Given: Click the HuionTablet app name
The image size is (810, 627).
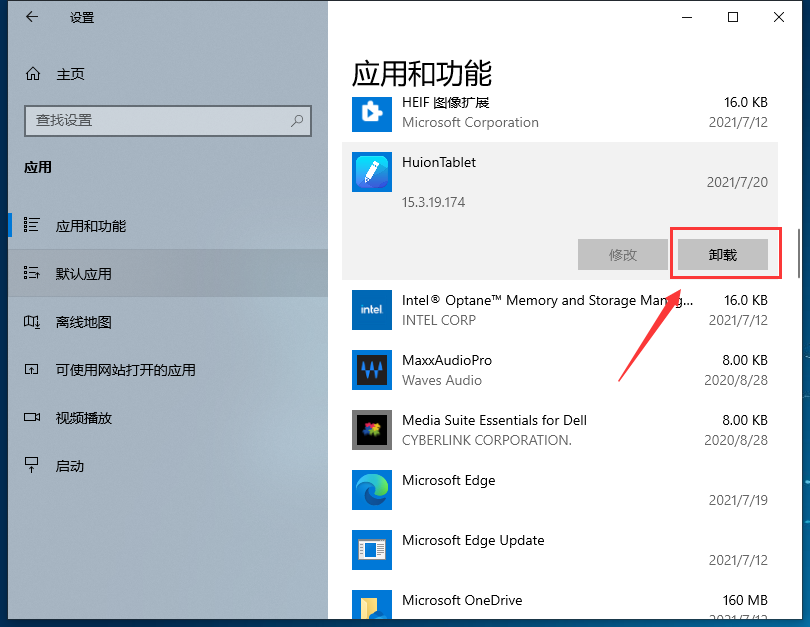Looking at the screenshot, I should point(439,162).
